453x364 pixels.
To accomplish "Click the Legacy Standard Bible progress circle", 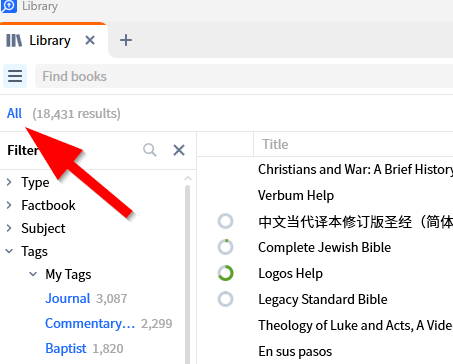I will pos(225,299).
